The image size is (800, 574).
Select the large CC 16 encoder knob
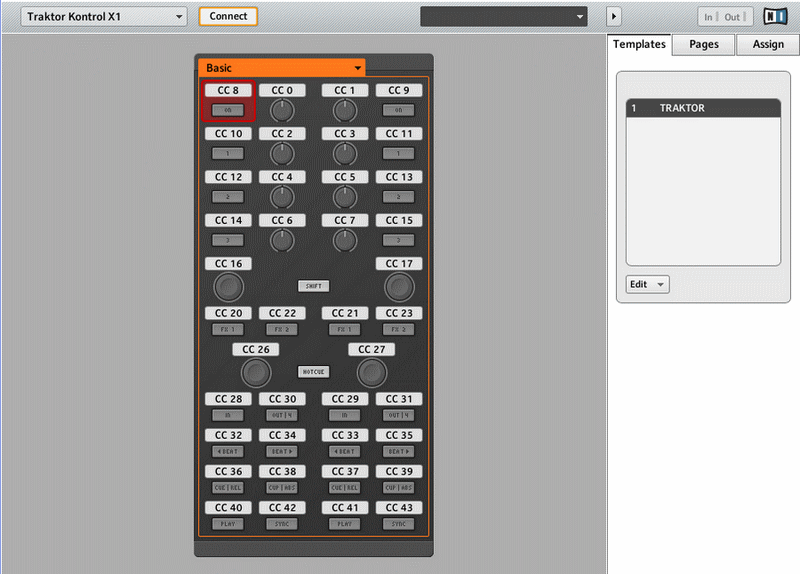228,288
